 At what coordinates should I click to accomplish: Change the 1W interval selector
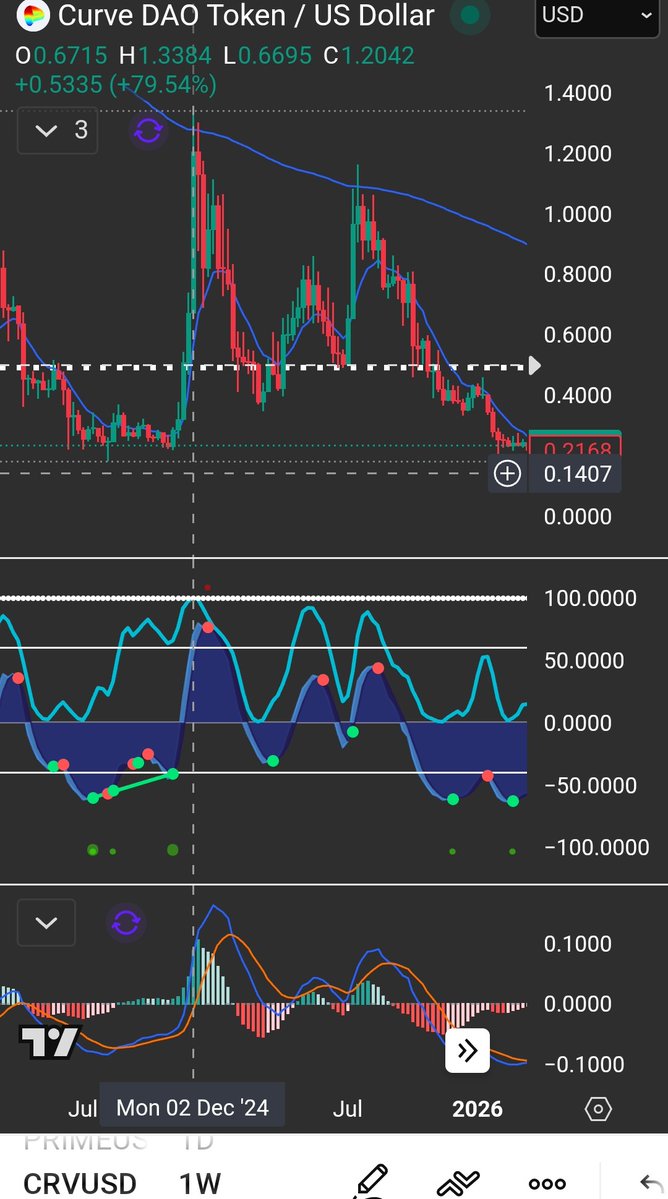[x=200, y=1183]
